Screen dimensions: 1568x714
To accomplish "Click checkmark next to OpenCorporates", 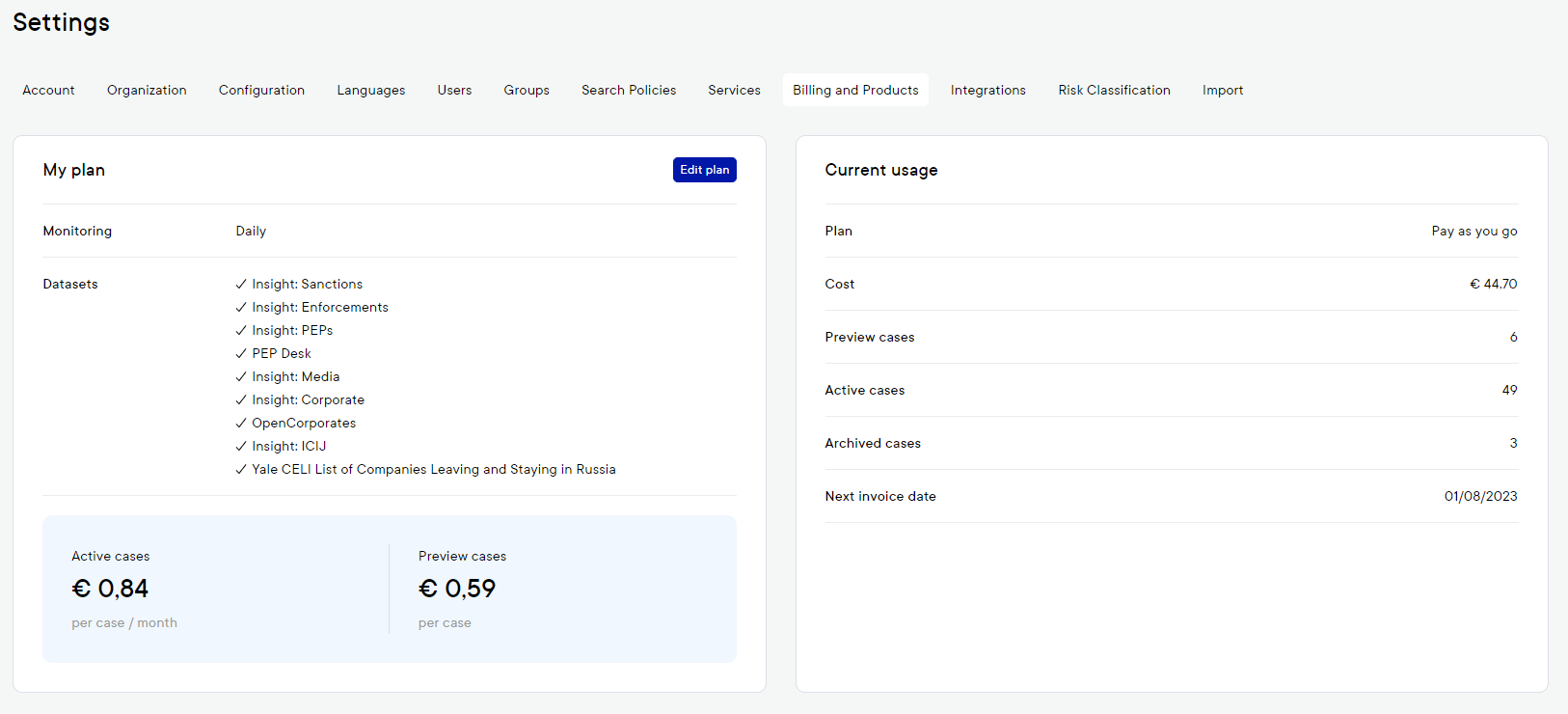I will click(x=241, y=423).
